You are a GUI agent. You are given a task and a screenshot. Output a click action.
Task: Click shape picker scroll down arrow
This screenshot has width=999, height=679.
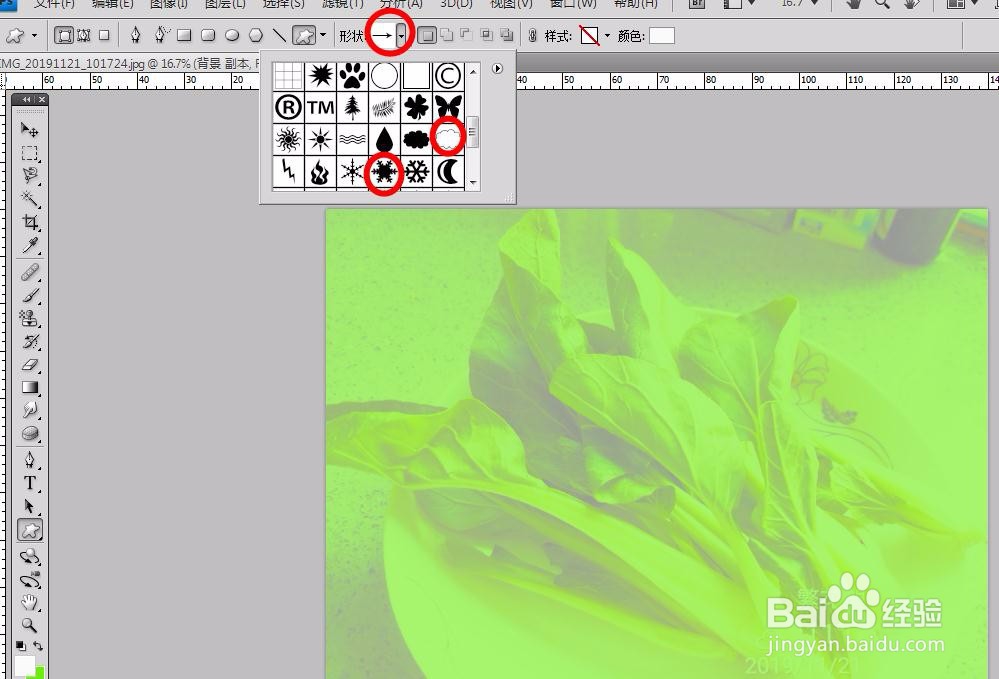(473, 183)
